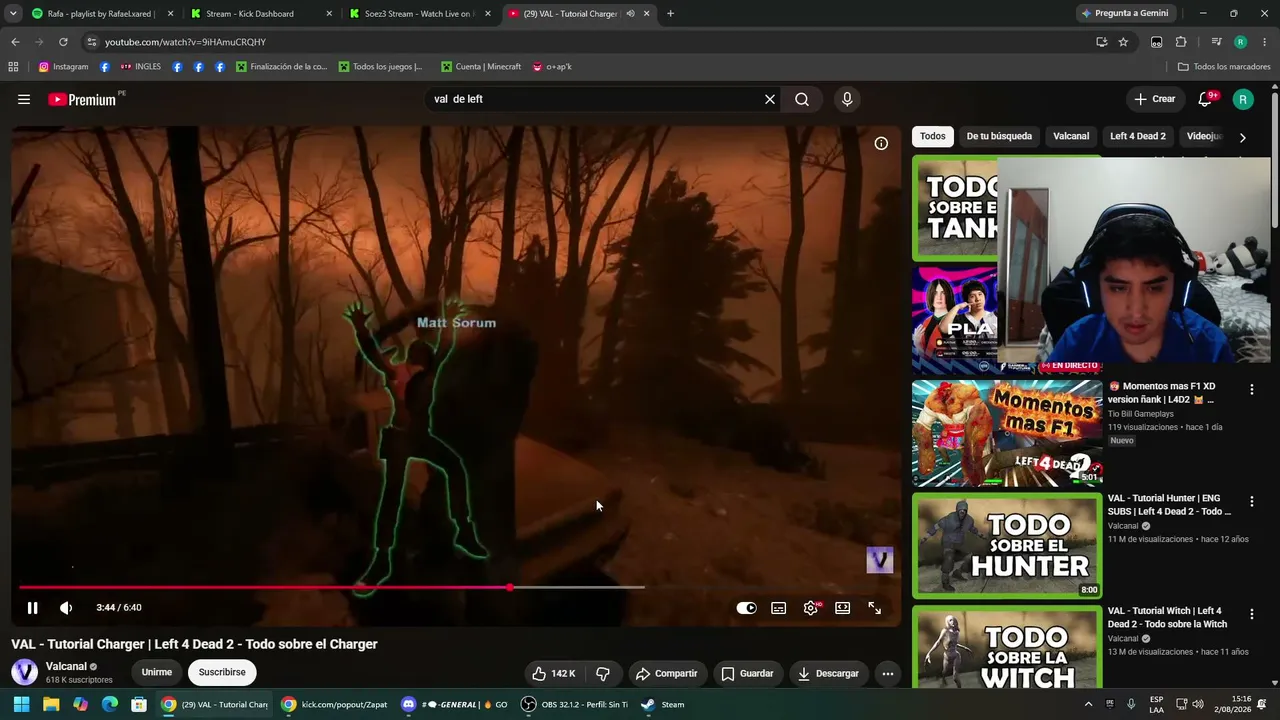Open the Chrome three-dot menu
Image resolution: width=1280 pixels, height=720 pixels.
tap(1265, 42)
